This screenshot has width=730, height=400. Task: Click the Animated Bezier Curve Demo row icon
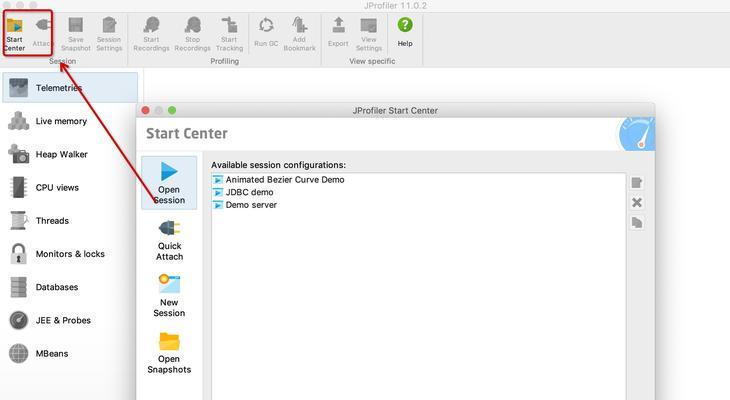(x=217, y=180)
